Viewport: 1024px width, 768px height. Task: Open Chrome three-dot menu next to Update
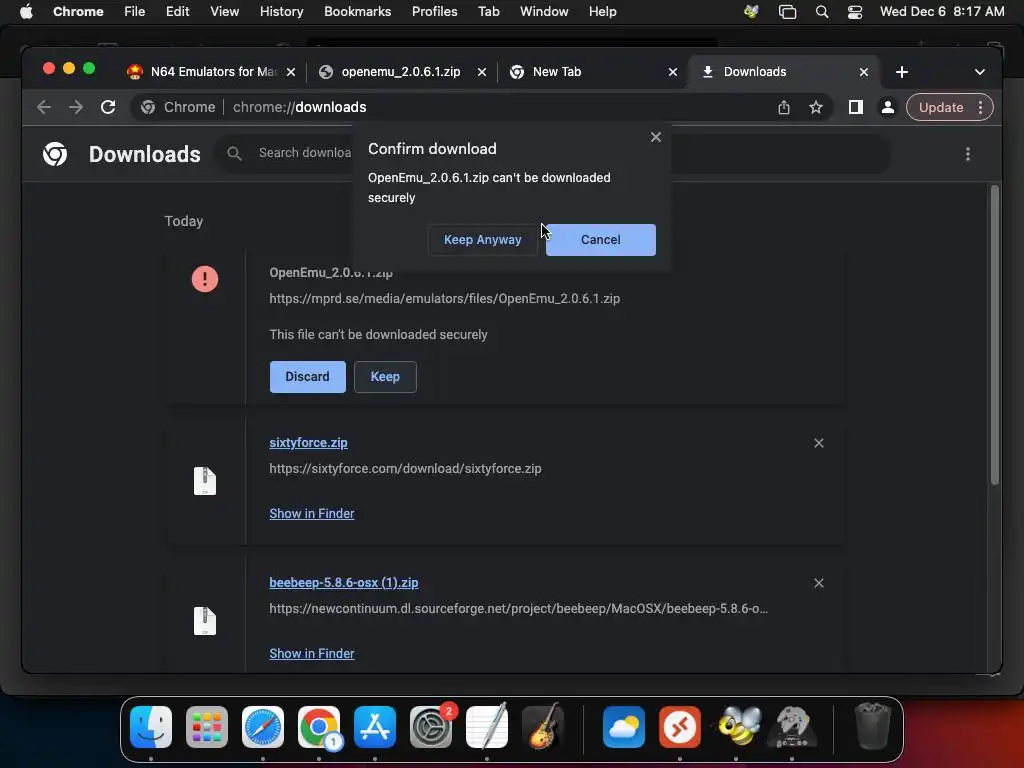pyautogui.click(x=980, y=107)
